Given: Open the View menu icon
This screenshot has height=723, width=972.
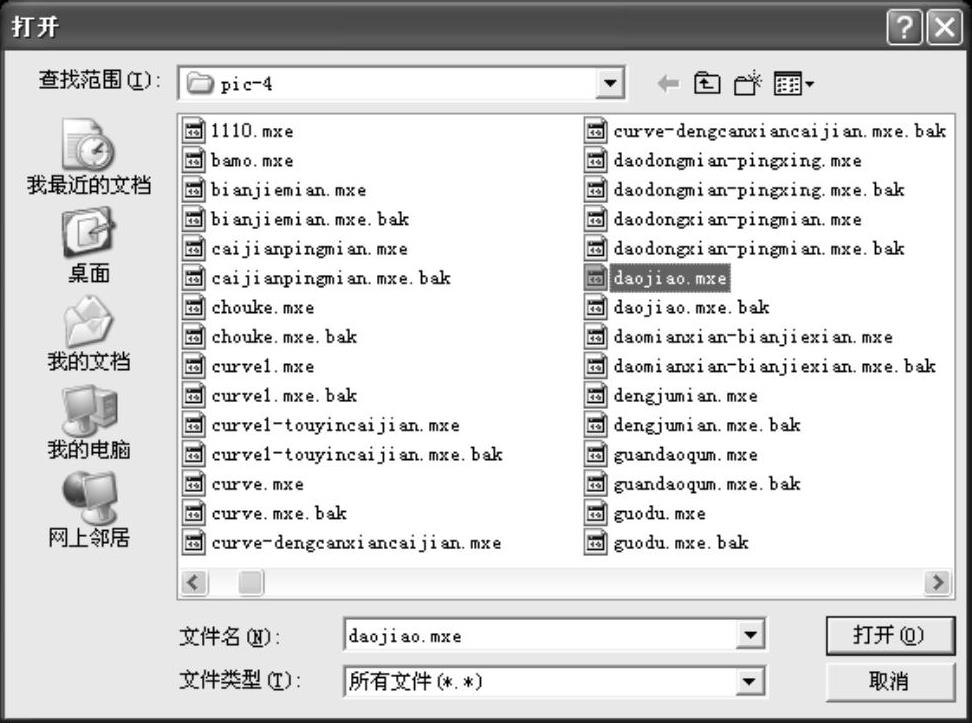Looking at the screenshot, I should click(x=795, y=84).
